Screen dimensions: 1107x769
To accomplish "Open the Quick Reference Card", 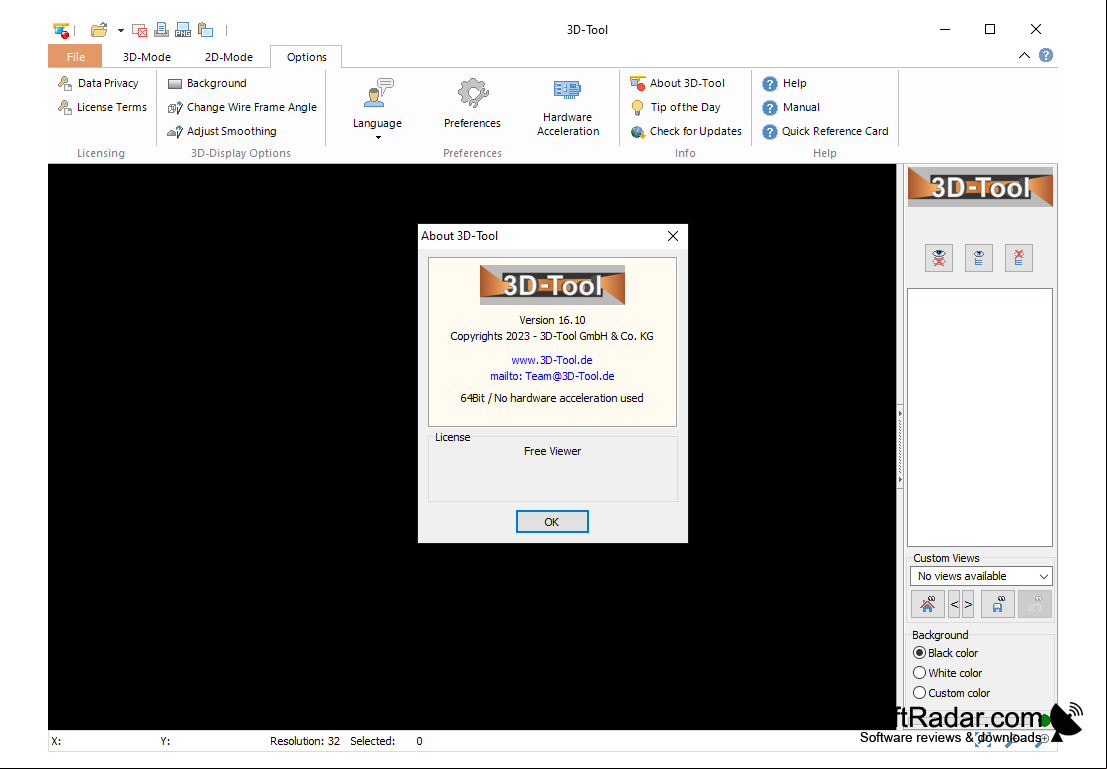I will 825,131.
